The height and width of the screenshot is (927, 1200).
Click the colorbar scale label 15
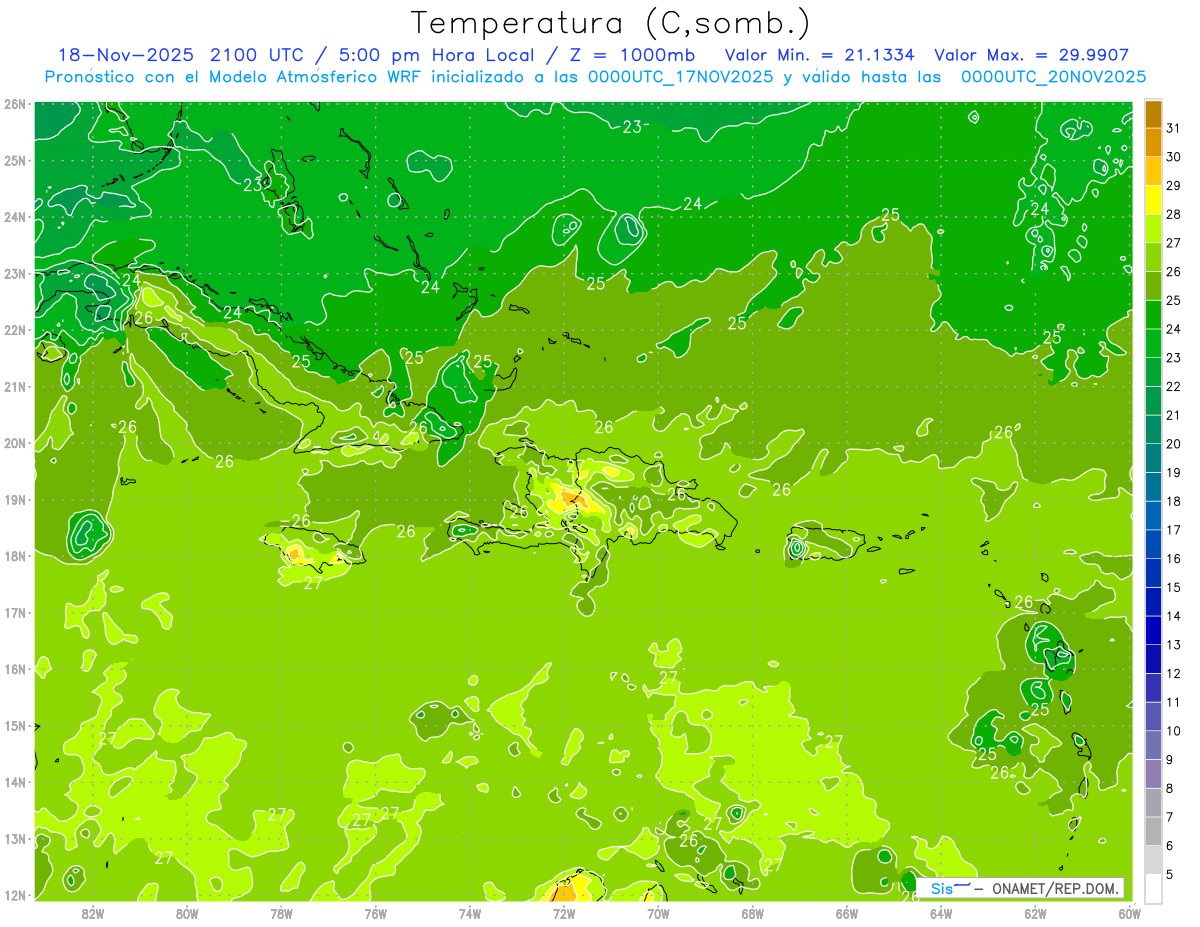pyautogui.click(x=1173, y=587)
